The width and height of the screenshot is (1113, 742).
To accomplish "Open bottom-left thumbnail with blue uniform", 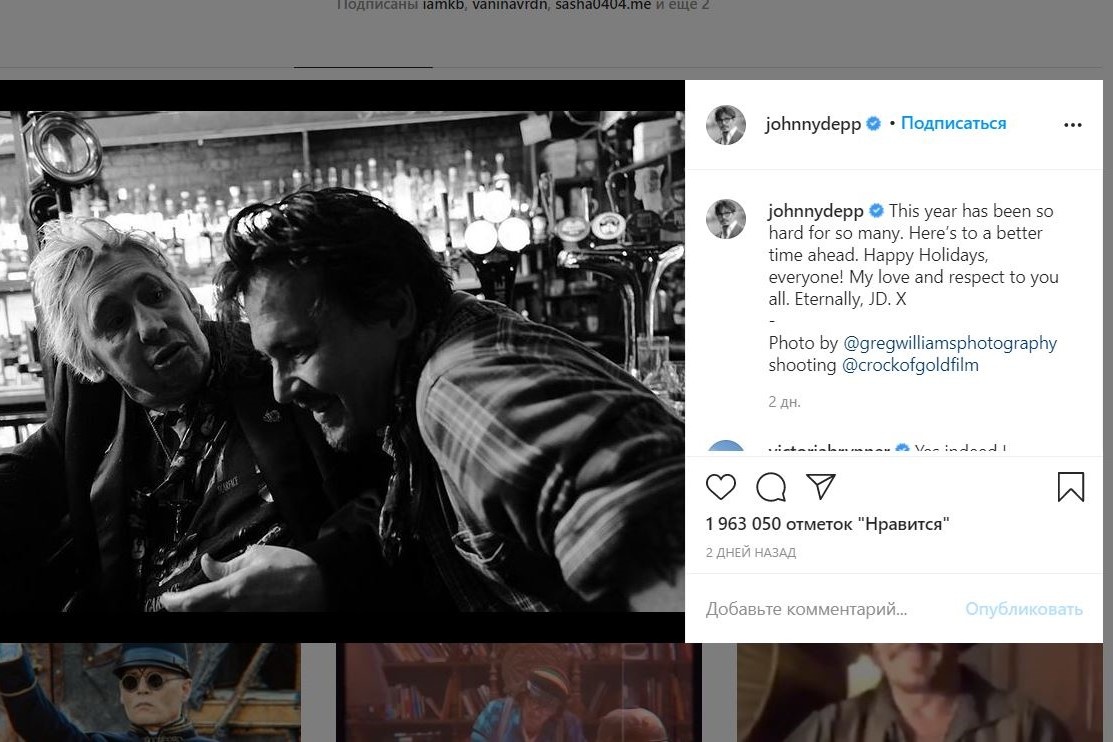I will coord(150,692).
